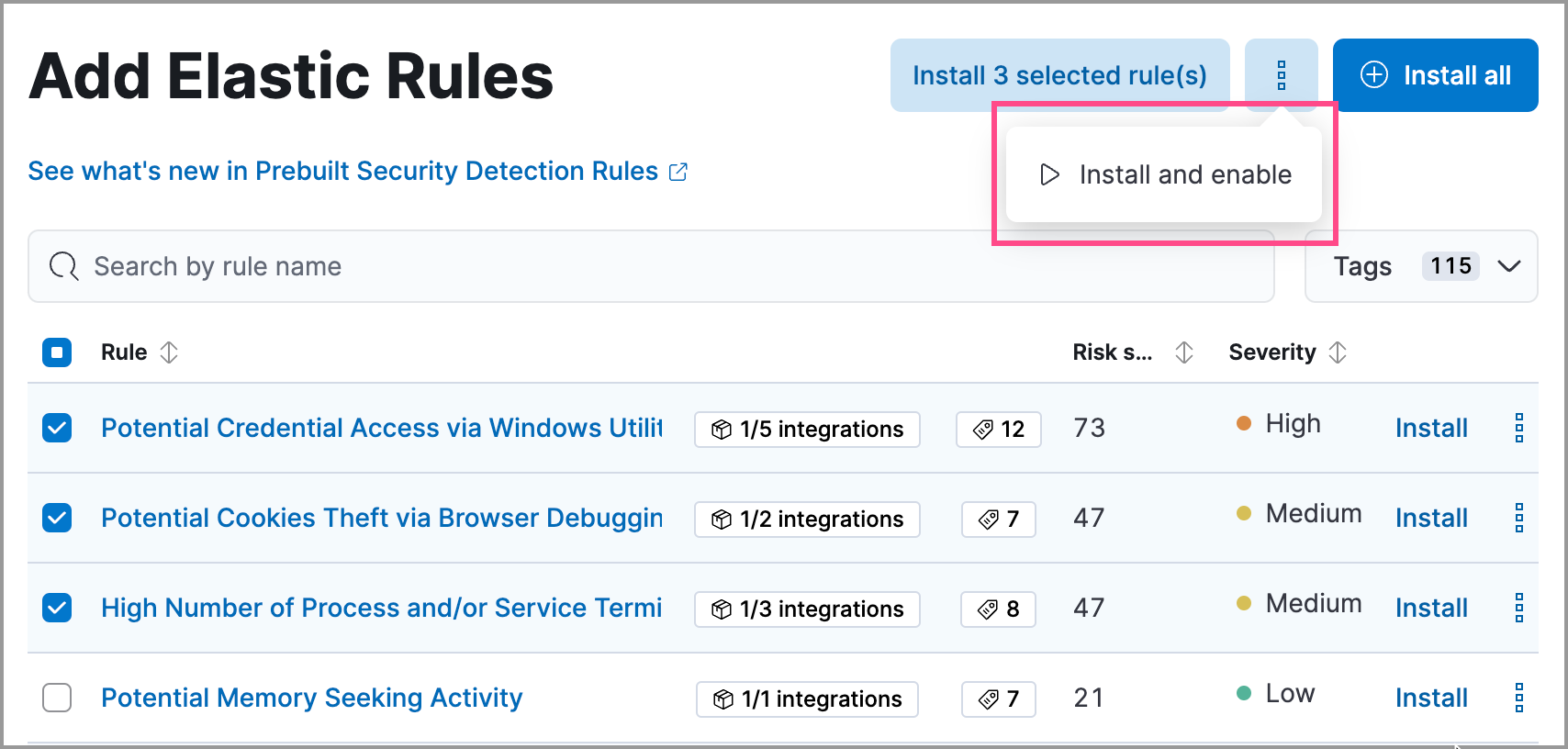Screen dimensions: 1568x749
Task: Show 1/1 integrations badge details
Action: (x=808, y=699)
